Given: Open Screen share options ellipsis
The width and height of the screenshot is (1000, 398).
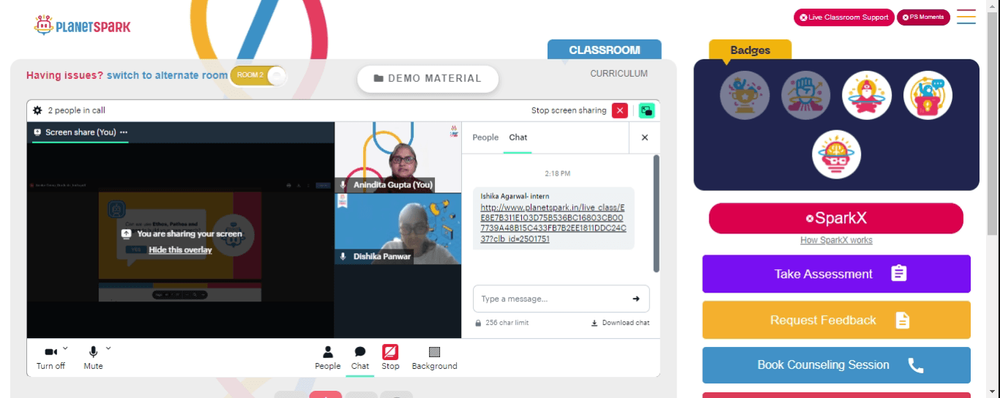Looking at the screenshot, I should (124, 132).
